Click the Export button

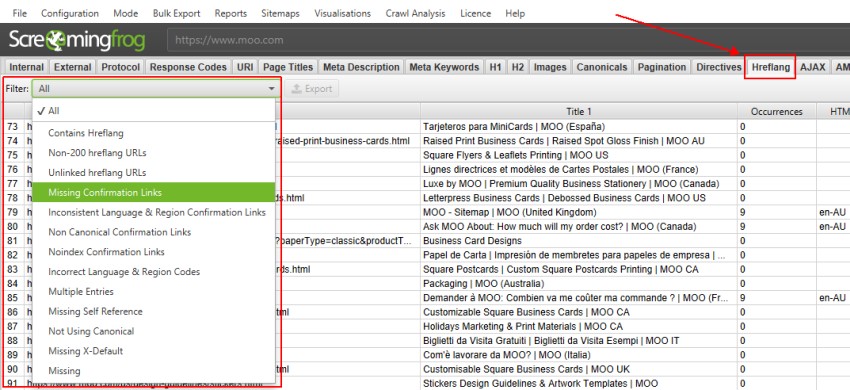tap(312, 89)
